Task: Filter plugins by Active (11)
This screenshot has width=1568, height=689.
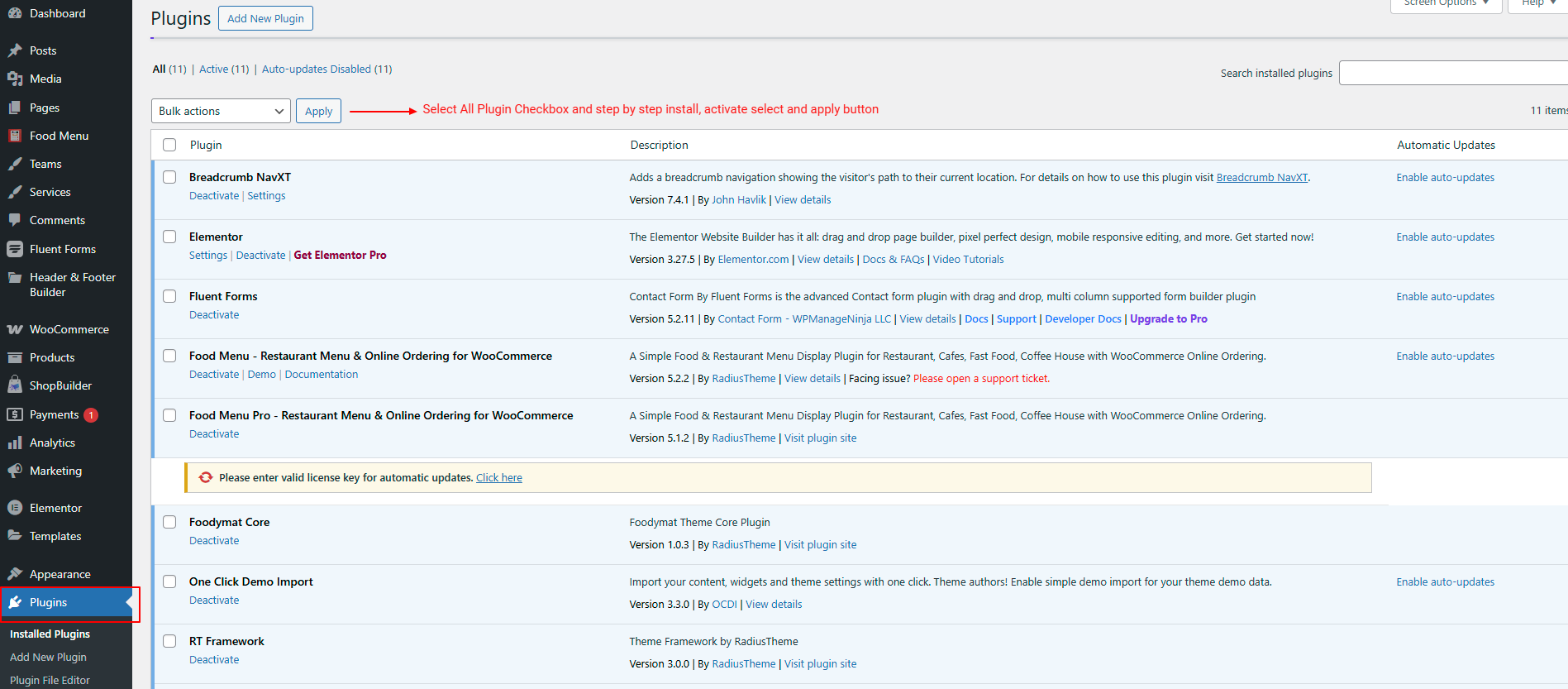Action: pos(224,69)
